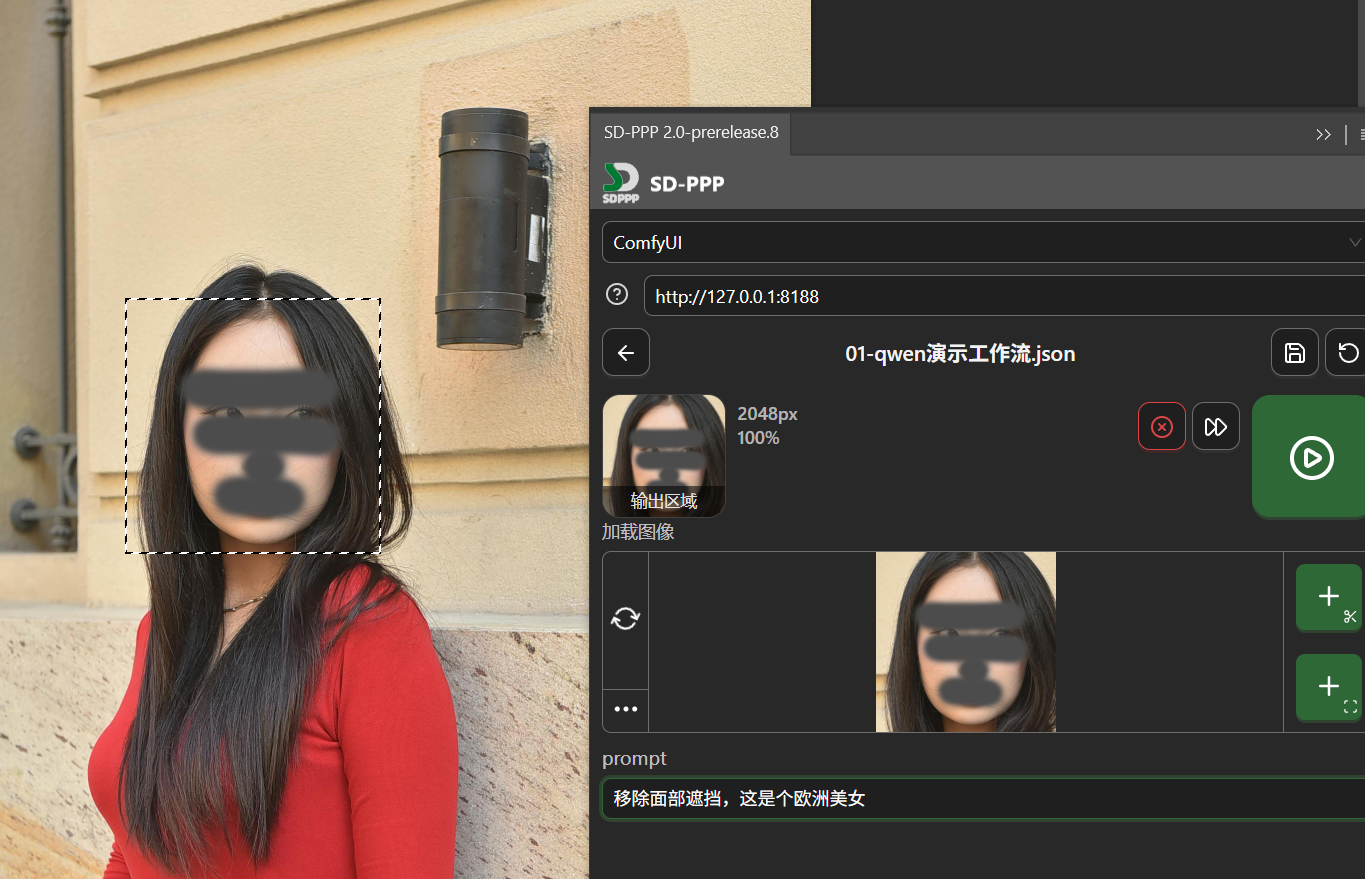Click the reset arrow icon beside save
This screenshot has height=879, width=1365.
1348,353
